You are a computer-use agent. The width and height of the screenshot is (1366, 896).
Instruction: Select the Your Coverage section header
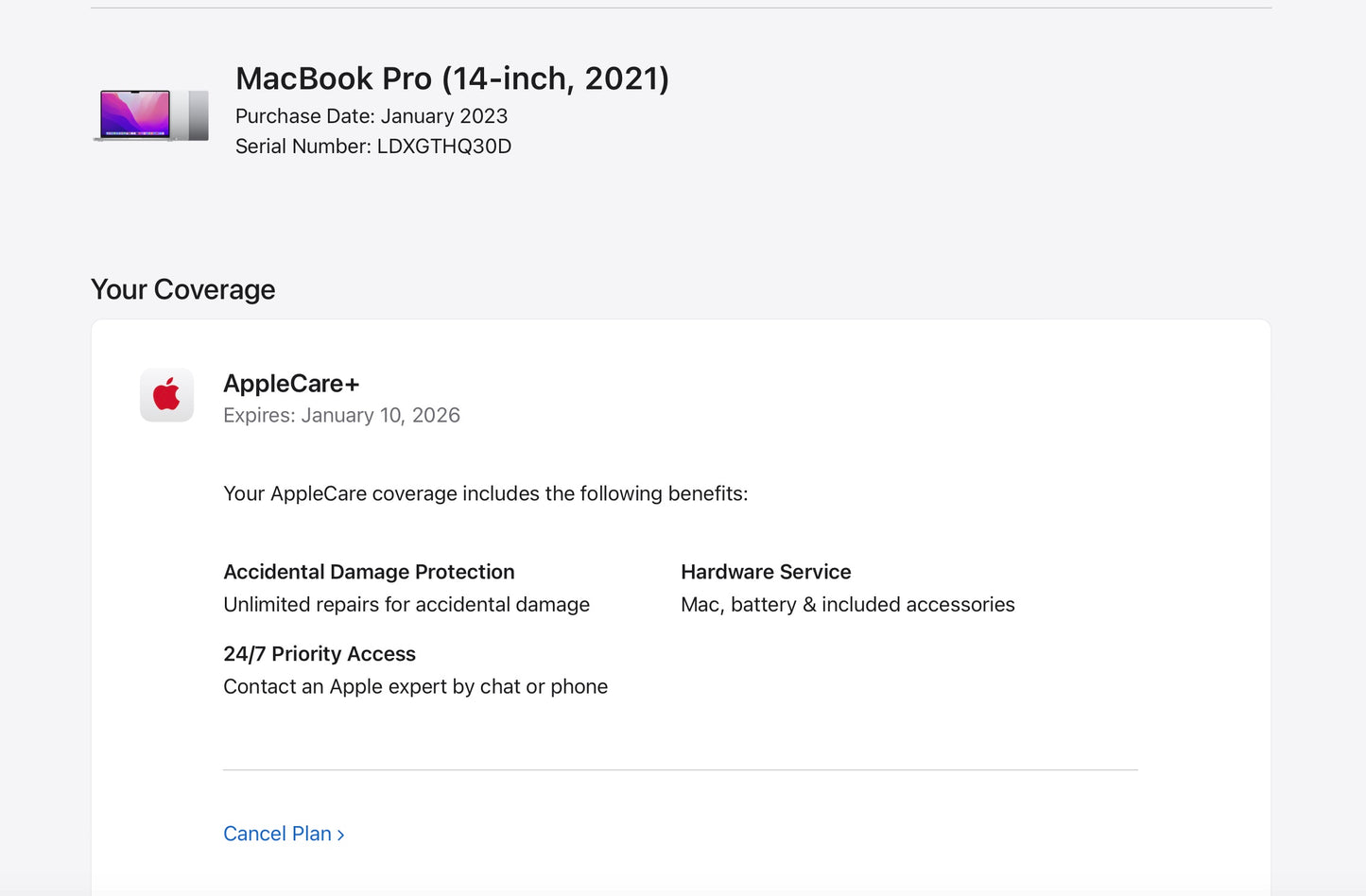click(x=182, y=289)
